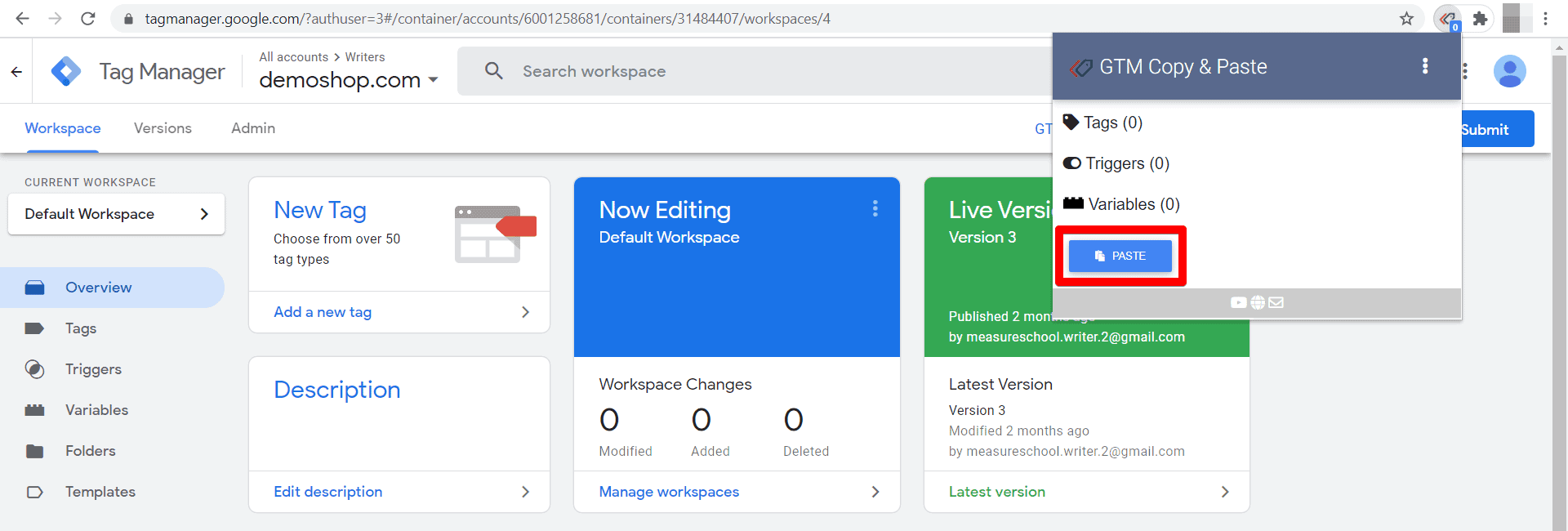Click the globe icon in extension footer

pyautogui.click(x=1258, y=303)
